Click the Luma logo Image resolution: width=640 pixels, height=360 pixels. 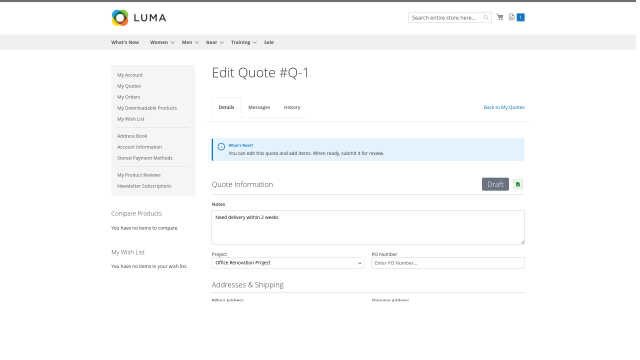(x=139, y=18)
